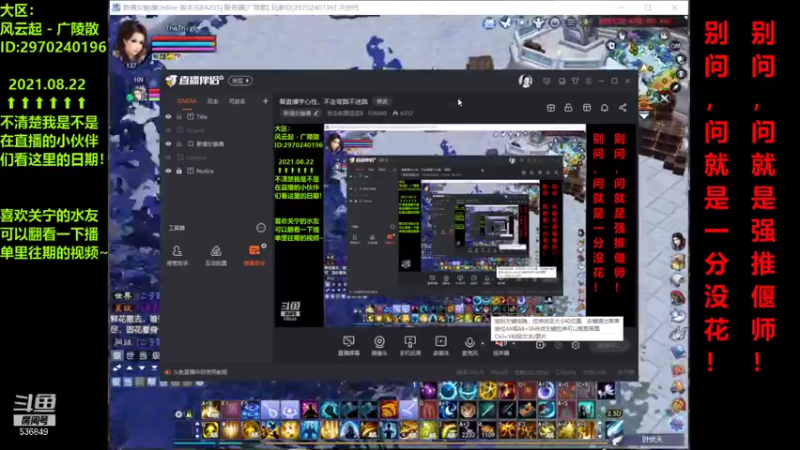The height and width of the screenshot is (450, 800).
Task: Show the General layer via eye icon
Action: coord(168,157)
